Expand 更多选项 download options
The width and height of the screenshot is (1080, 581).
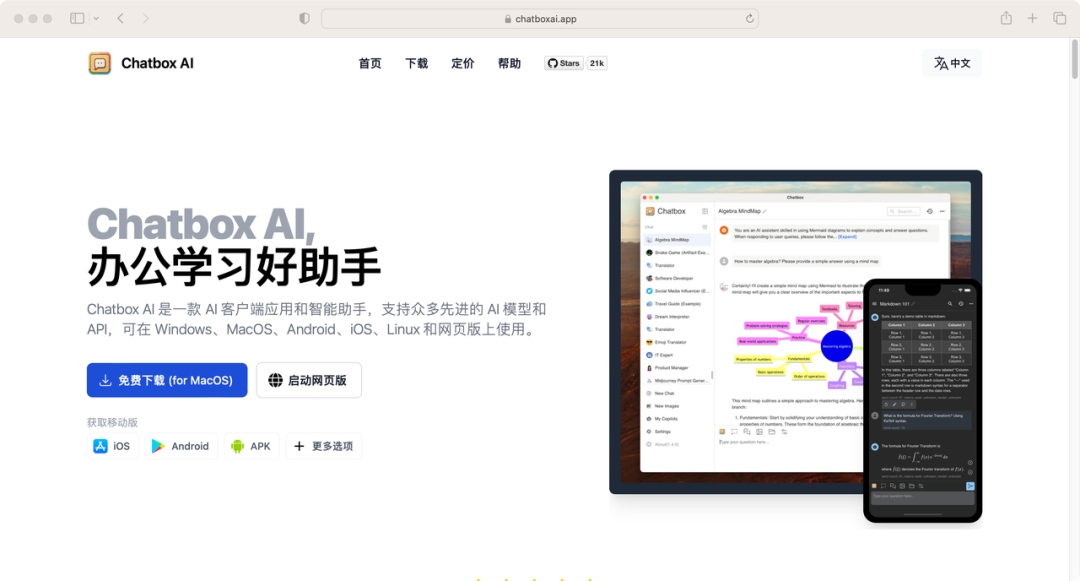coord(324,446)
